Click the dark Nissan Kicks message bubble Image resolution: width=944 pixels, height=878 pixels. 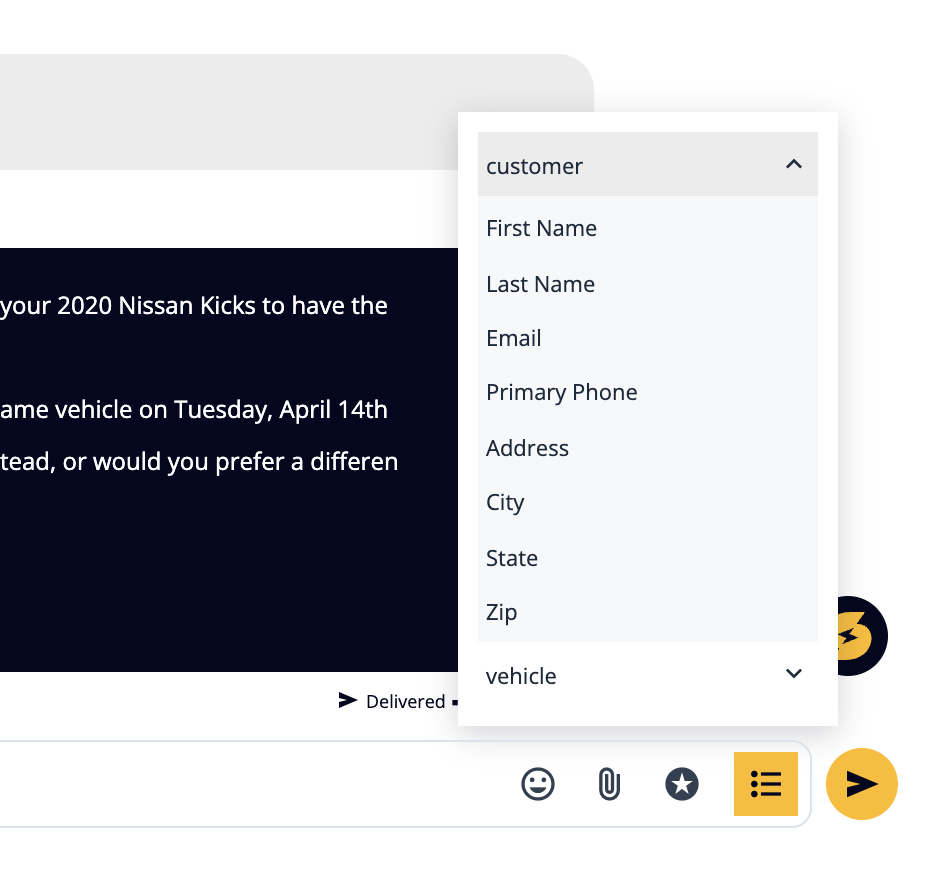tap(229, 459)
